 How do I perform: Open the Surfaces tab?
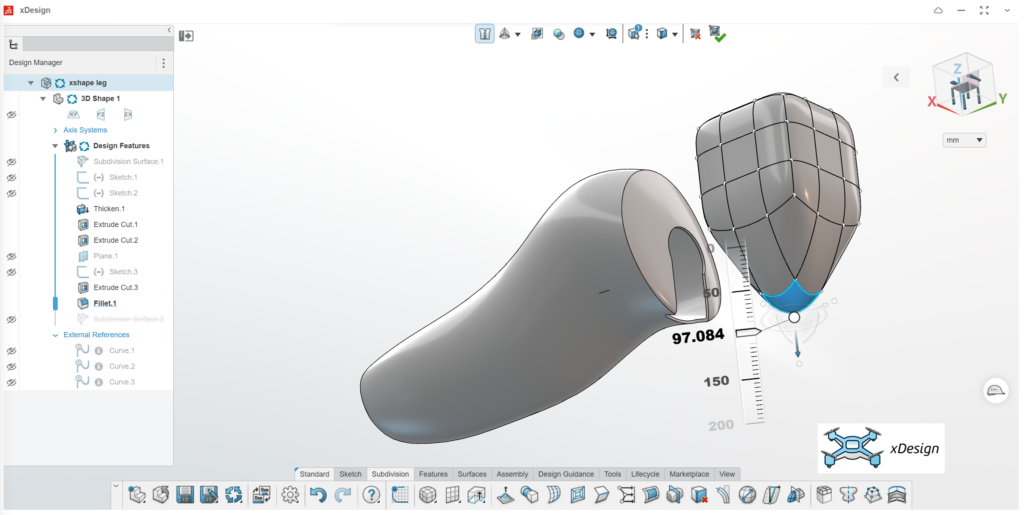tap(472, 474)
